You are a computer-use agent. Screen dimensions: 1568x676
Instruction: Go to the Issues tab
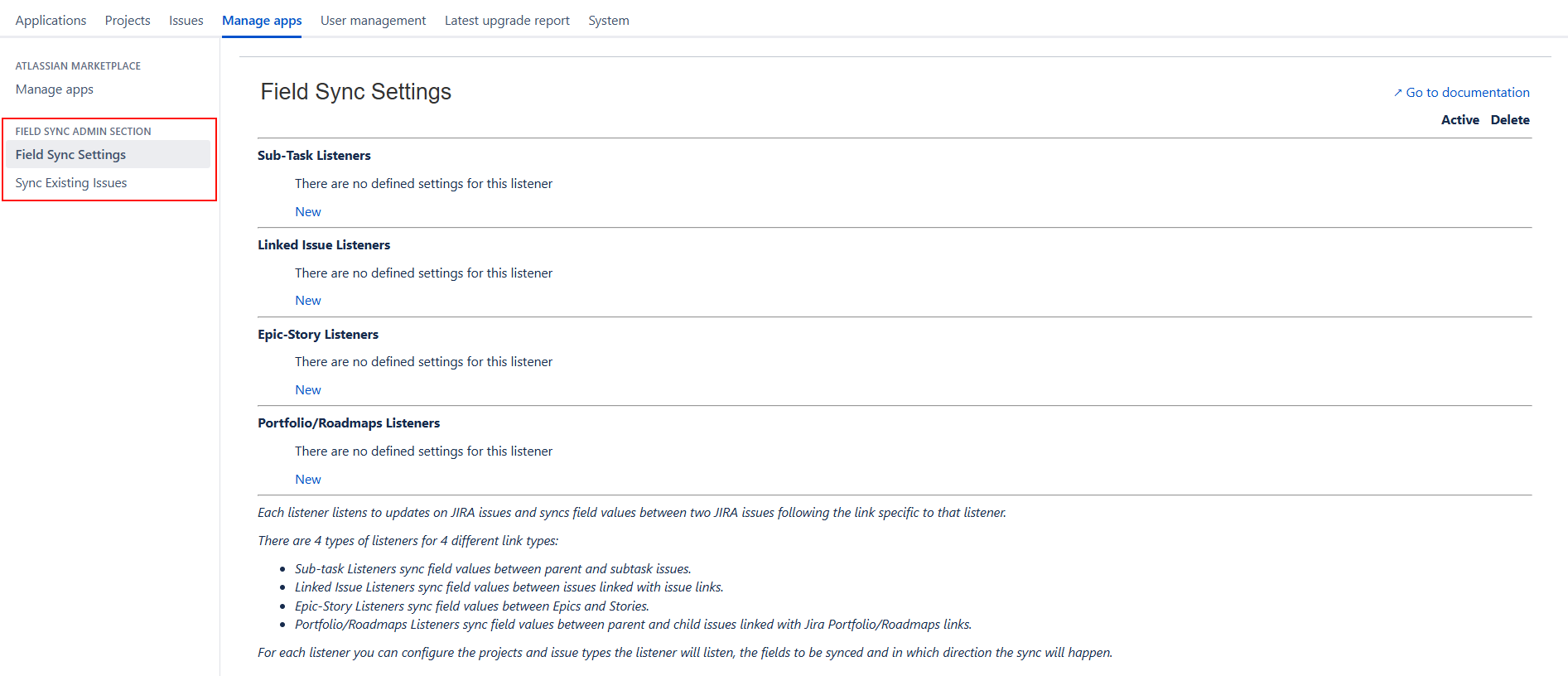[x=186, y=21]
